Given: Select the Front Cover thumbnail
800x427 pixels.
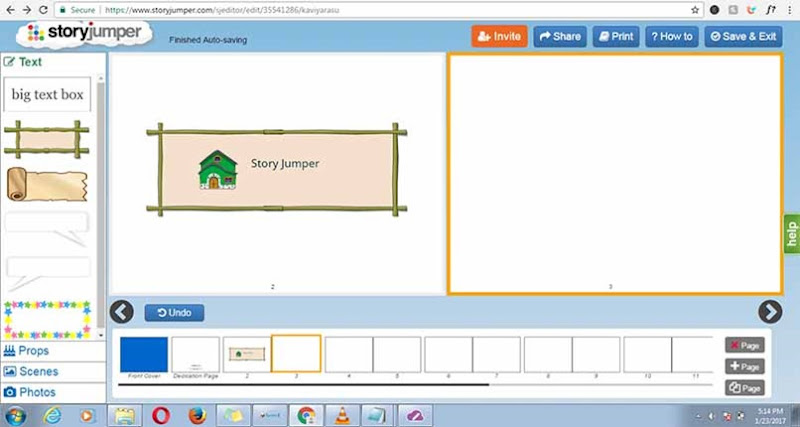Looking at the screenshot, I should 144,354.
